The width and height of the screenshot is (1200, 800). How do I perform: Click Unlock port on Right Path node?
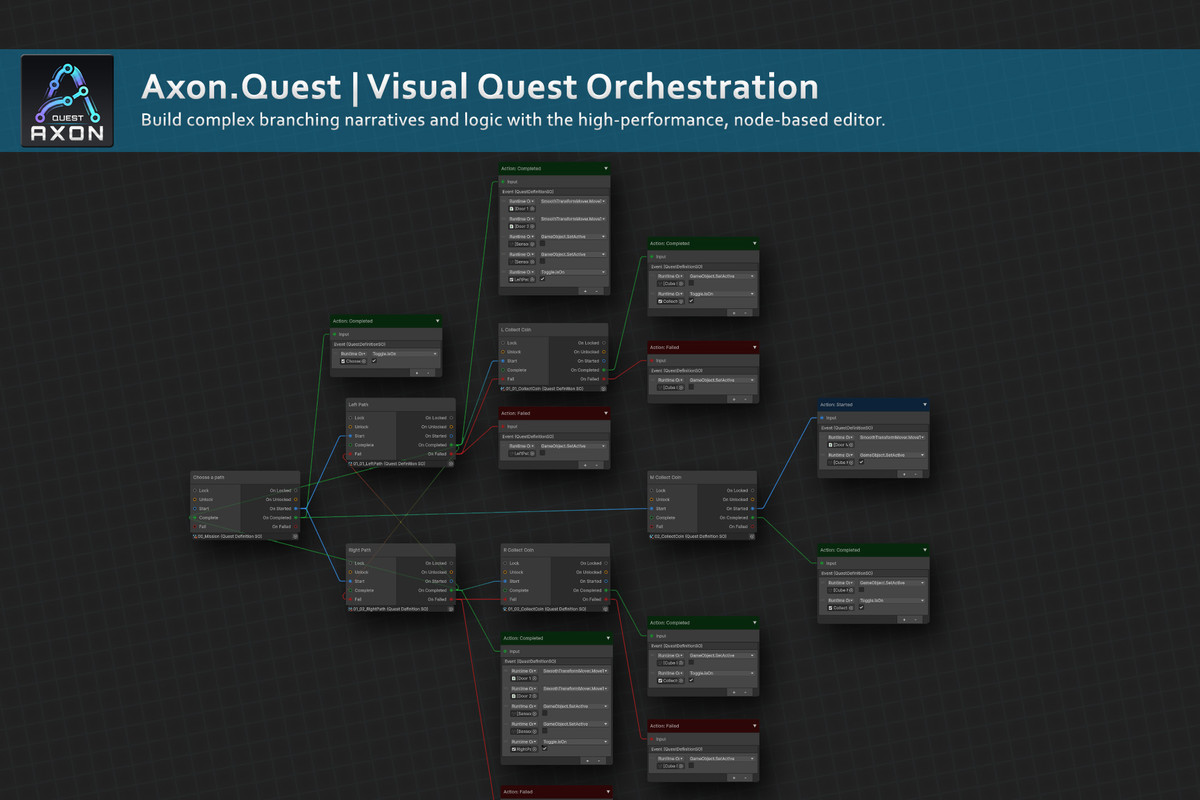click(349, 572)
